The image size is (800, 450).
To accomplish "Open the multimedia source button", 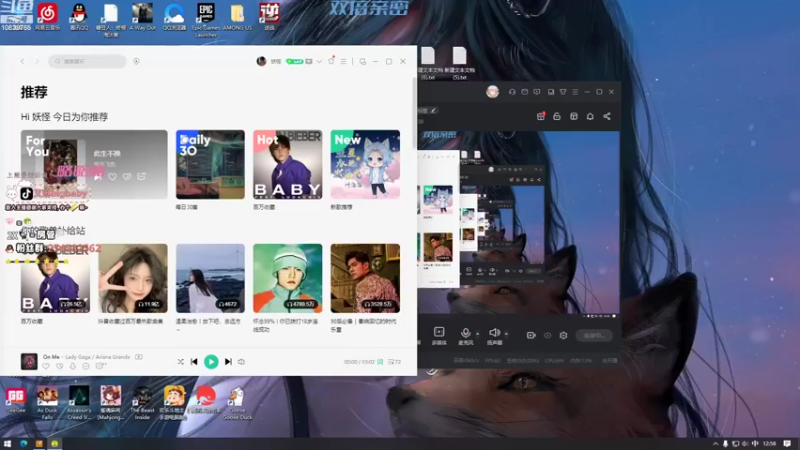I will click(439, 336).
